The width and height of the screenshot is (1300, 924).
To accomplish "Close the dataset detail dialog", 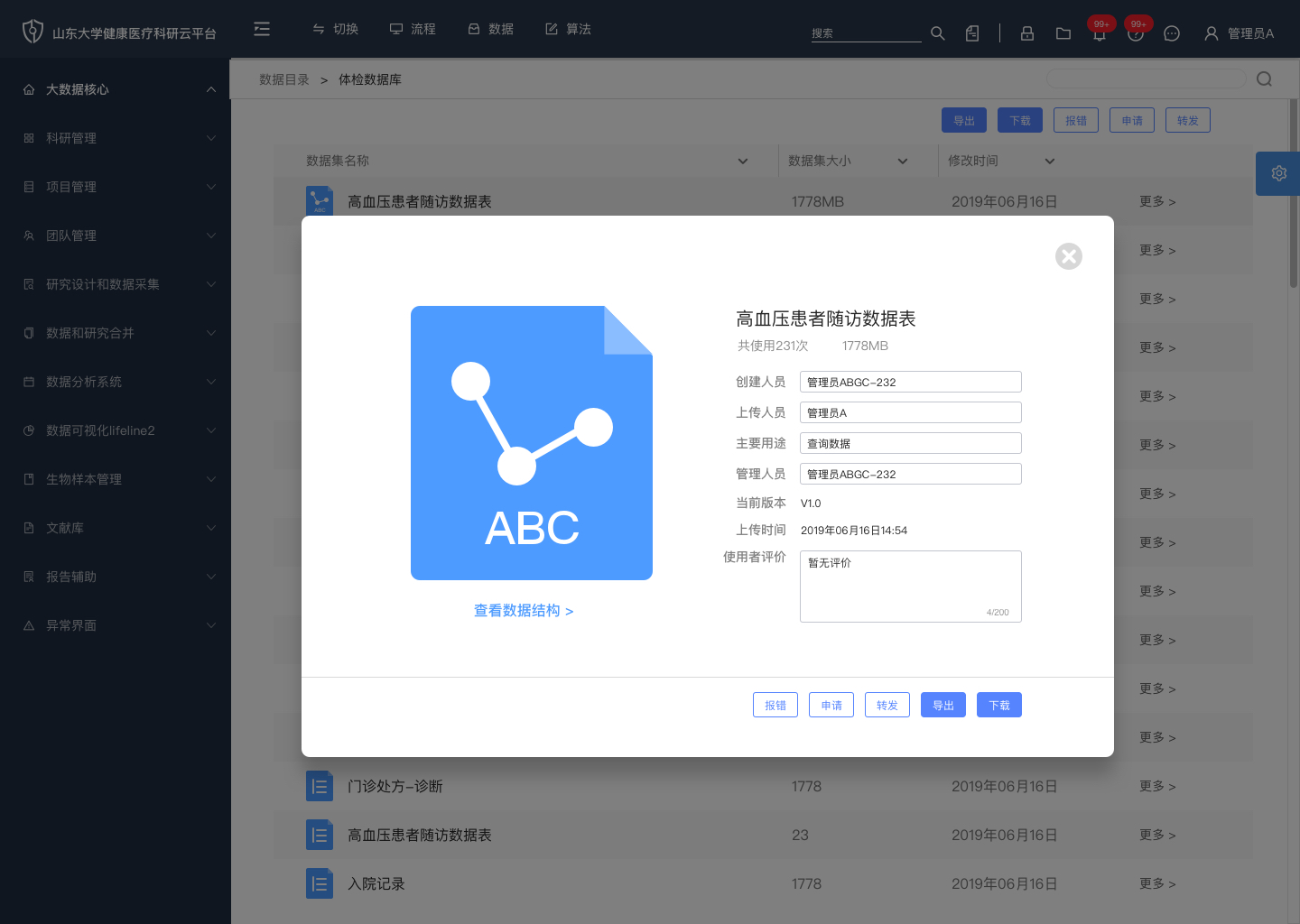I will click(1069, 256).
